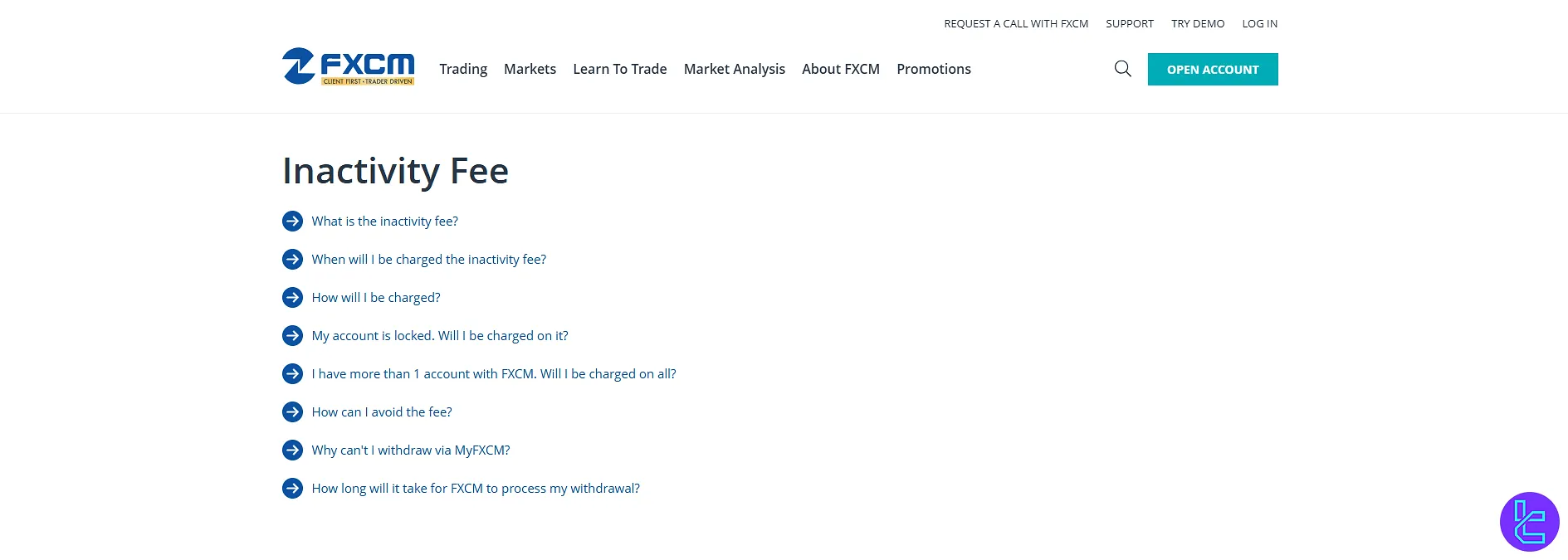This screenshot has height=560, width=1568.
Task: Click the Inactivity Fee heading
Action: click(x=395, y=172)
